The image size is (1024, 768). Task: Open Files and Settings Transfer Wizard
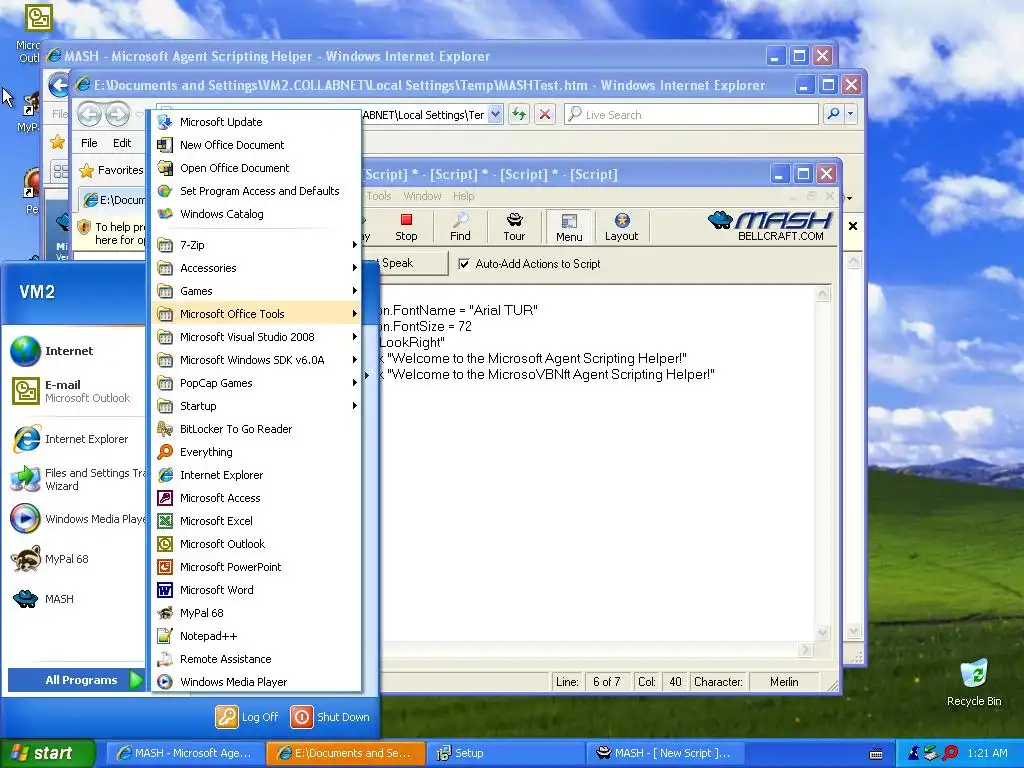76,479
